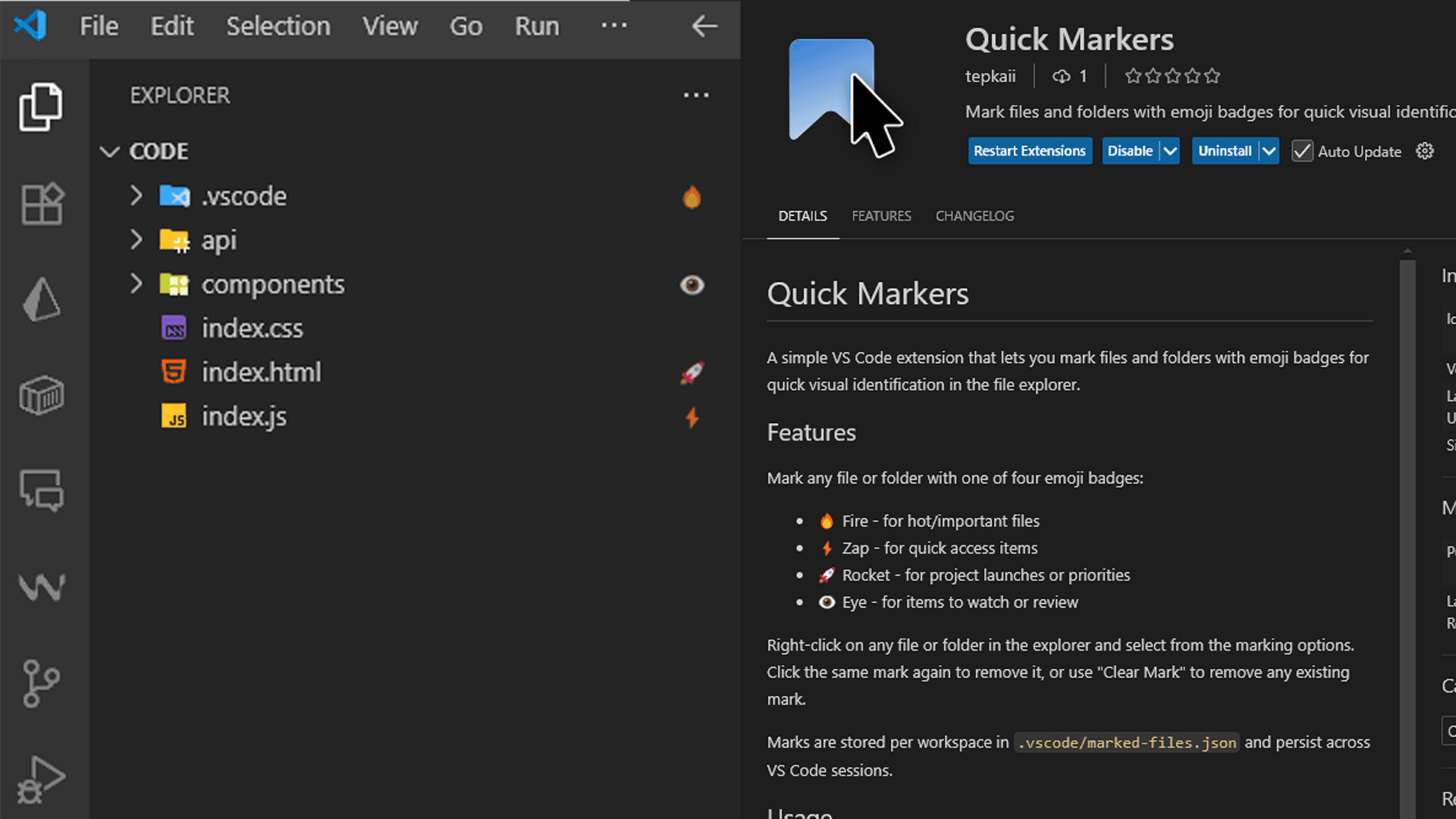Image resolution: width=1456 pixels, height=819 pixels.
Task: Click the VS Code logo icon
Action: click(30, 26)
